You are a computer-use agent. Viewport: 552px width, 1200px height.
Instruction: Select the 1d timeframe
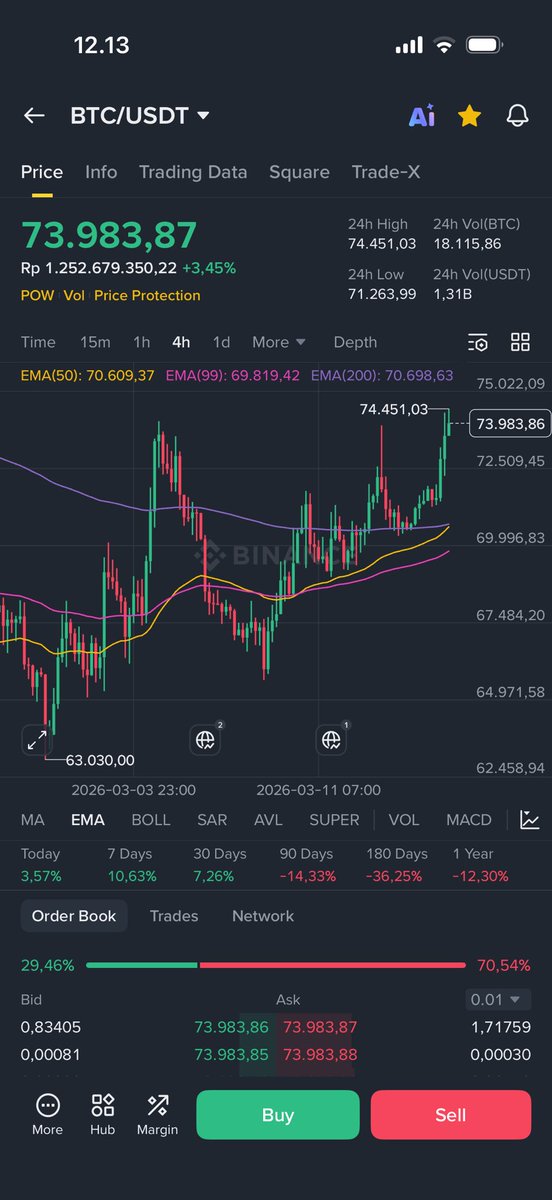(221, 342)
